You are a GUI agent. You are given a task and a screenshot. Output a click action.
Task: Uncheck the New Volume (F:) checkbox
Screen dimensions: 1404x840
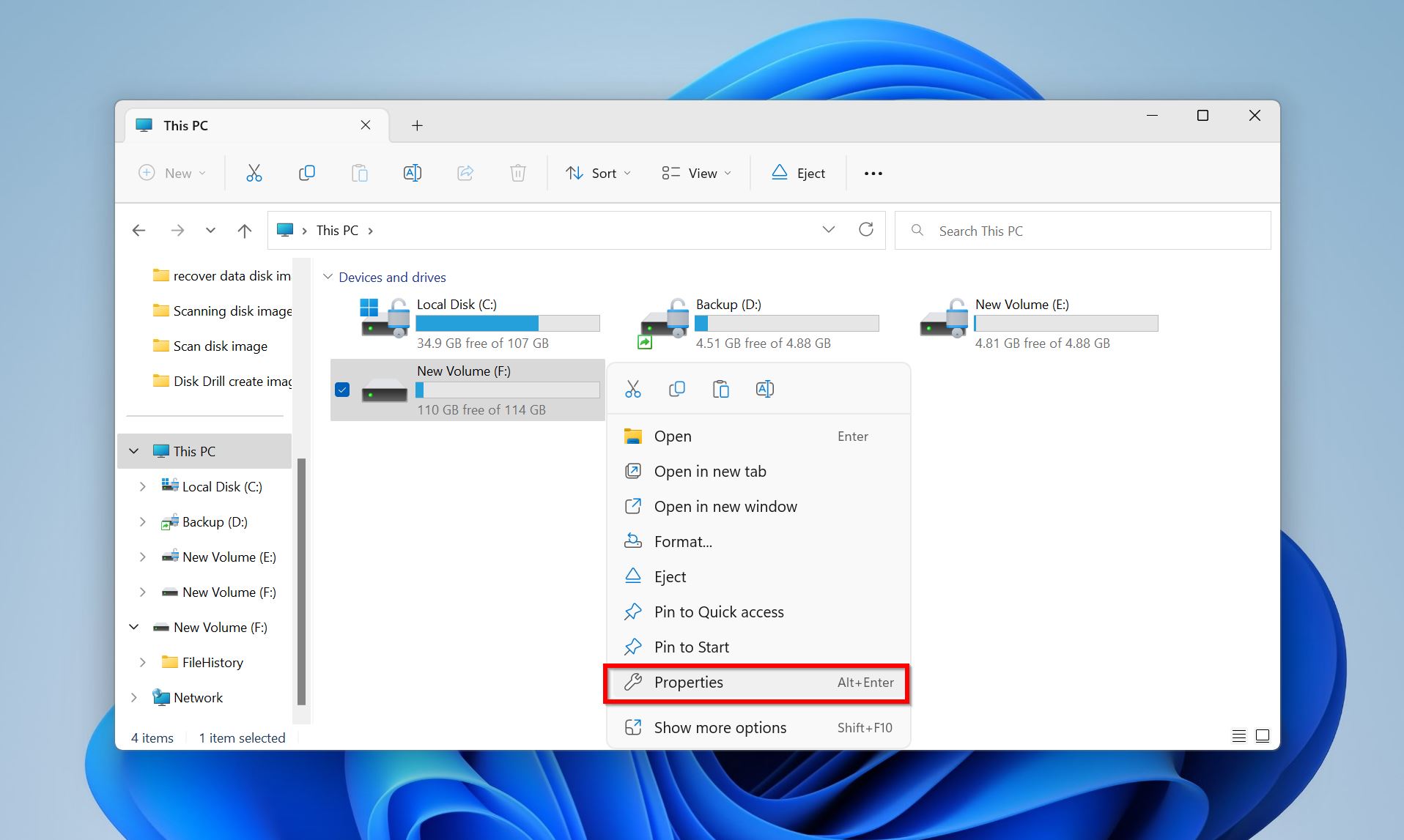click(342, 390)
